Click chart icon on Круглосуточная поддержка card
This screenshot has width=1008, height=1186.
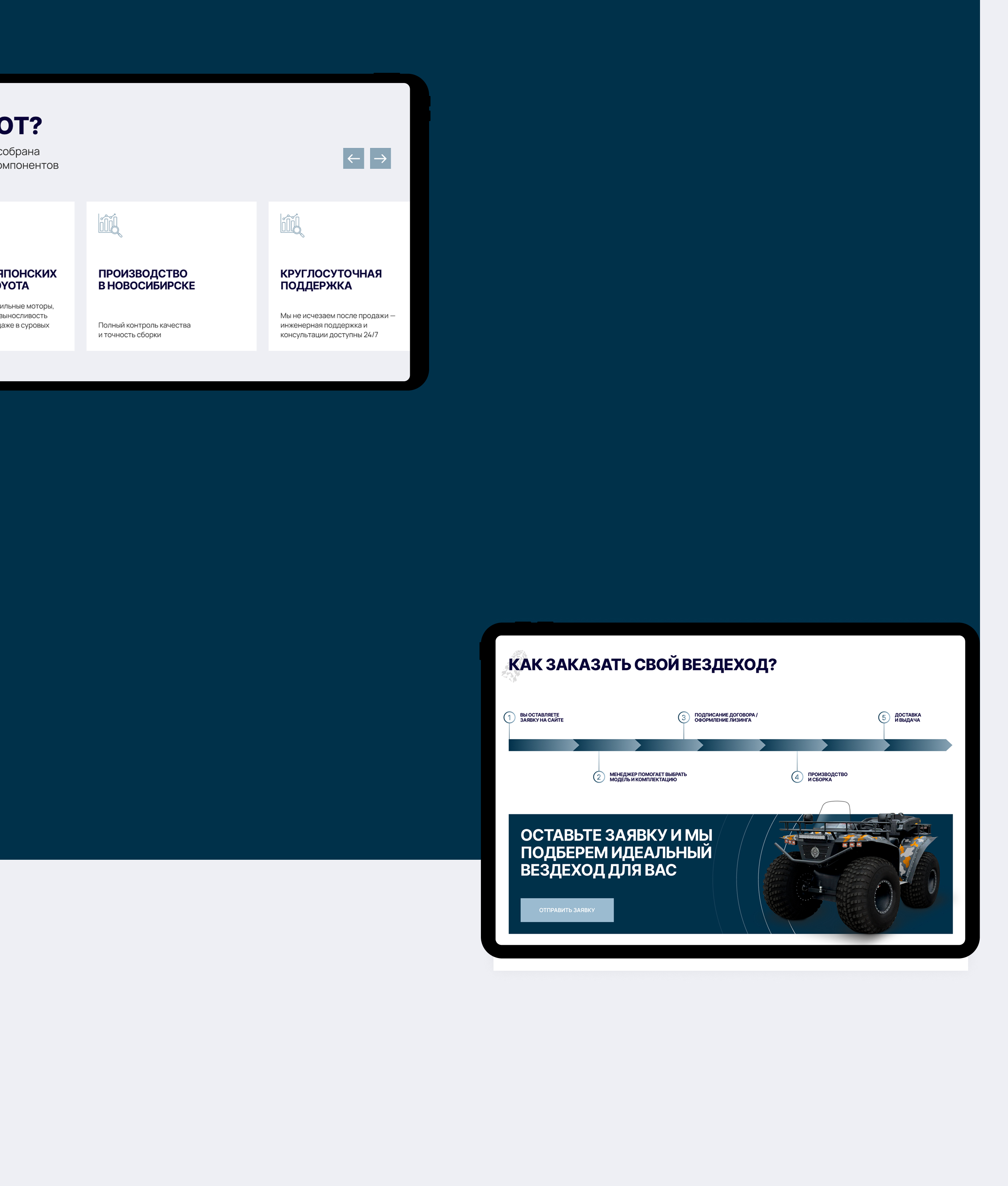tap(292, 225)
